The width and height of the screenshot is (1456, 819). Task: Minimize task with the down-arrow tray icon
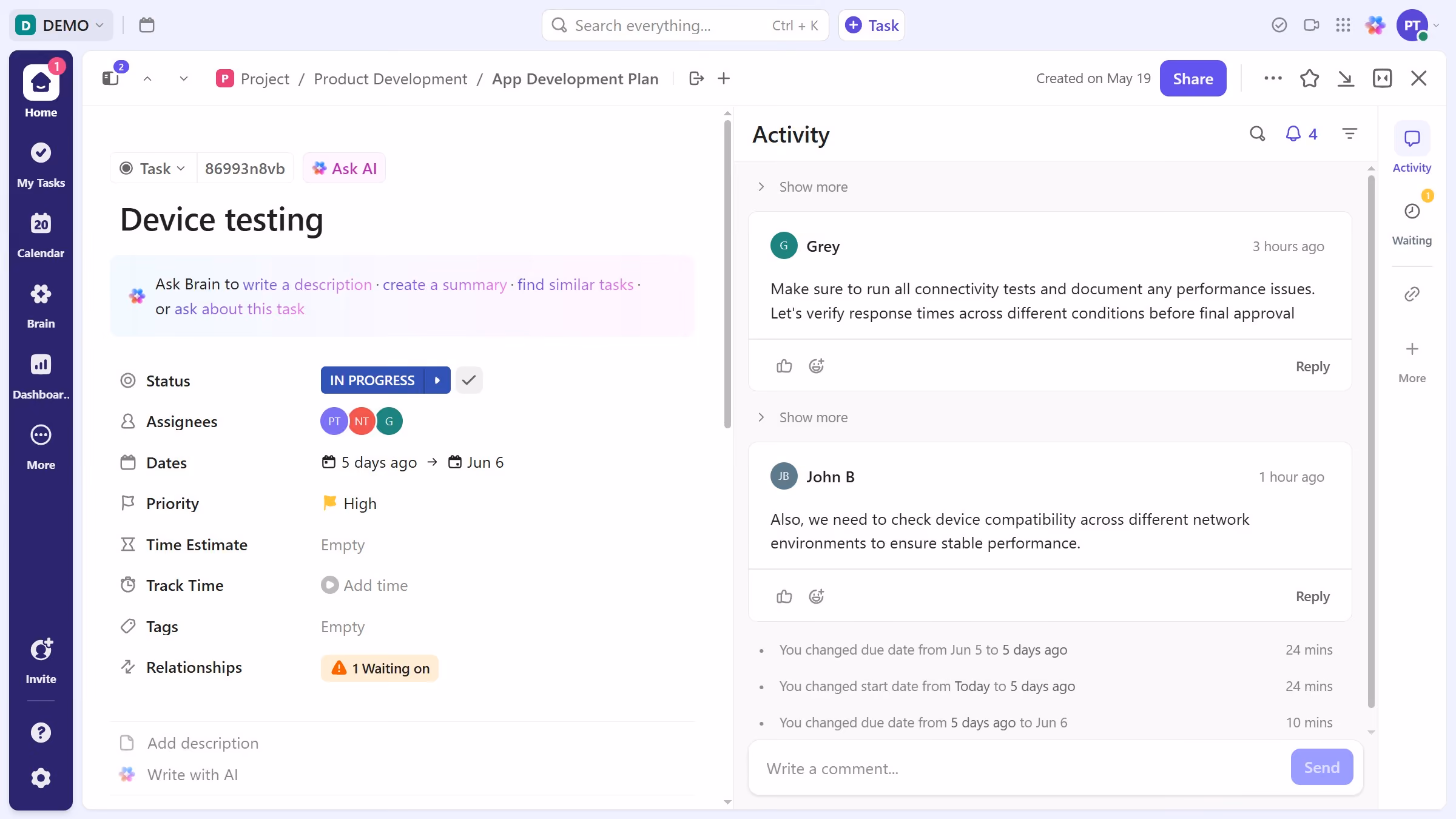point(1346,78)
